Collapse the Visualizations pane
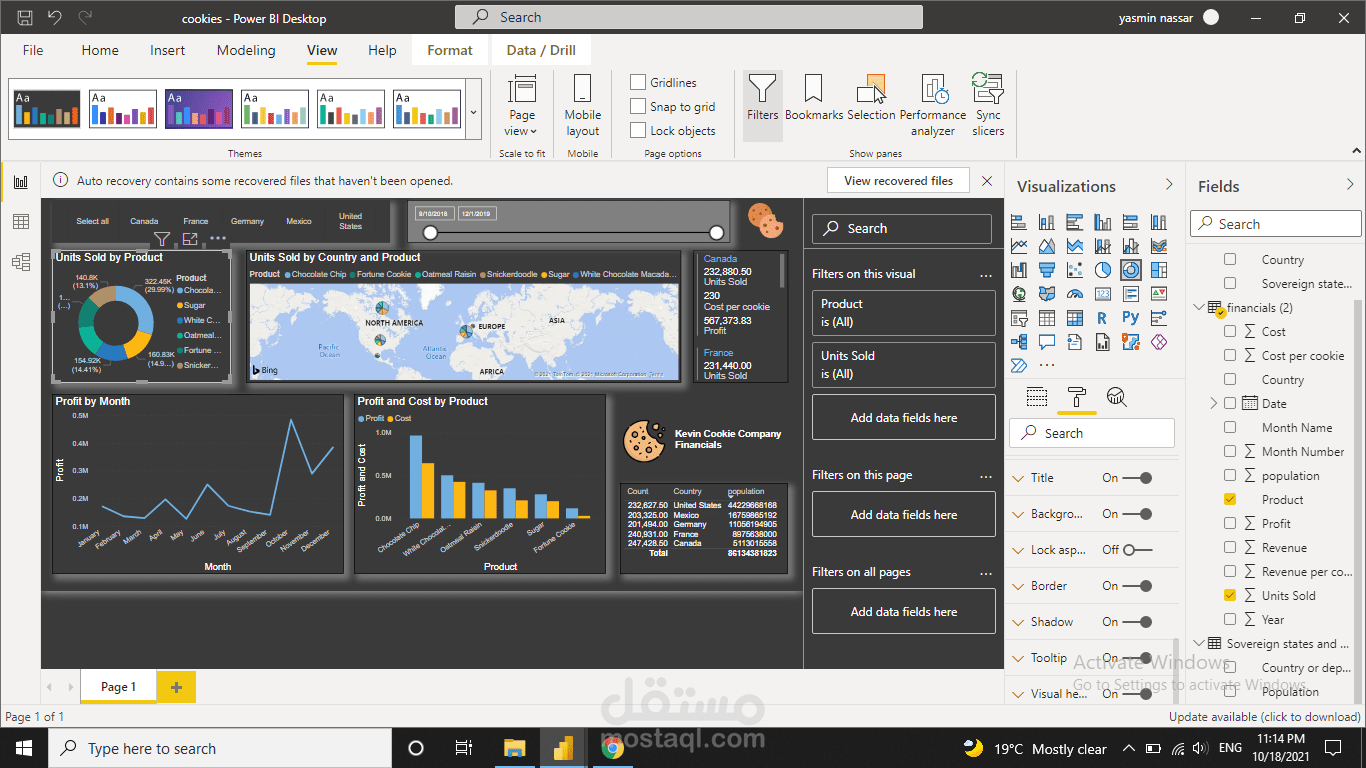This screenshot has height=768, width=1366. point(1169,185)
